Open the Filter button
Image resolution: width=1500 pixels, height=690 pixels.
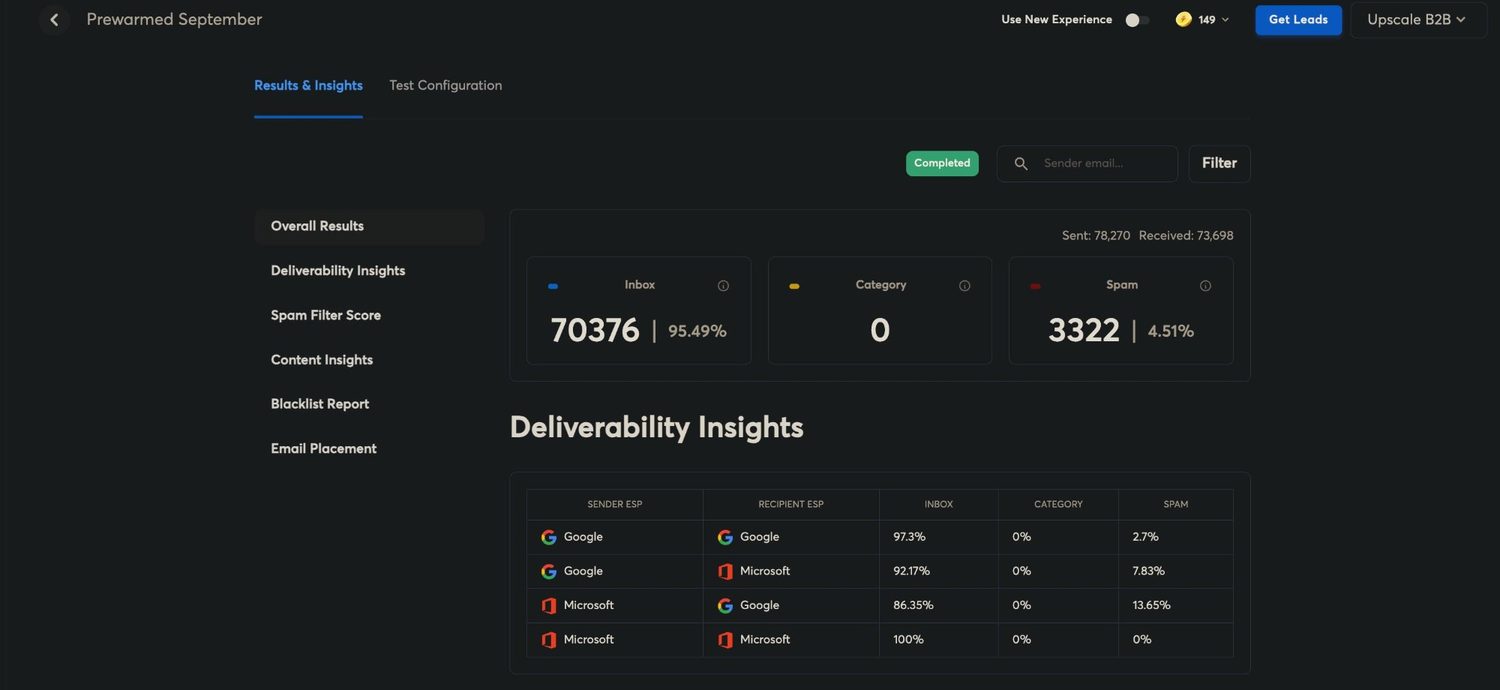(1219, 164)
